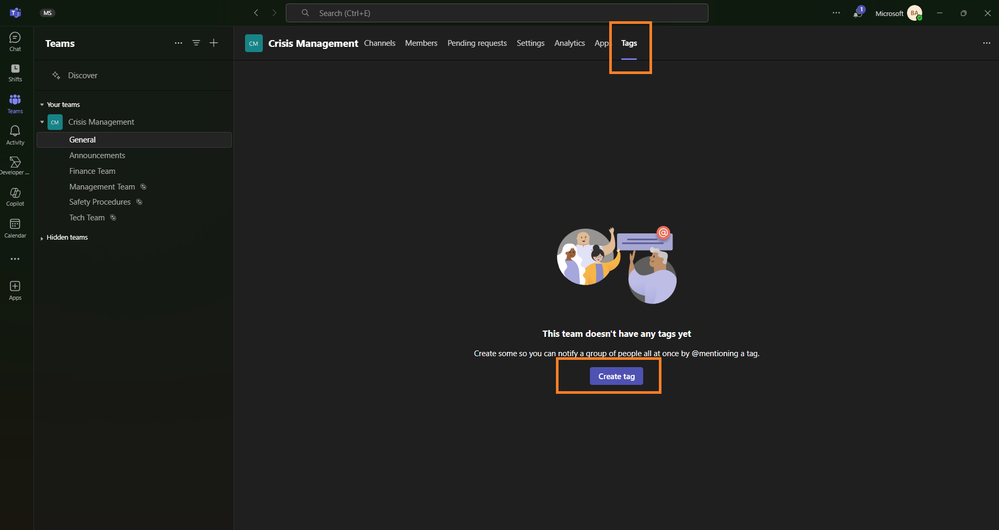This screenshot has width=999, height=530.
Task: Click the Microsoft Teams logo at top left
Action: coord(15,13)
